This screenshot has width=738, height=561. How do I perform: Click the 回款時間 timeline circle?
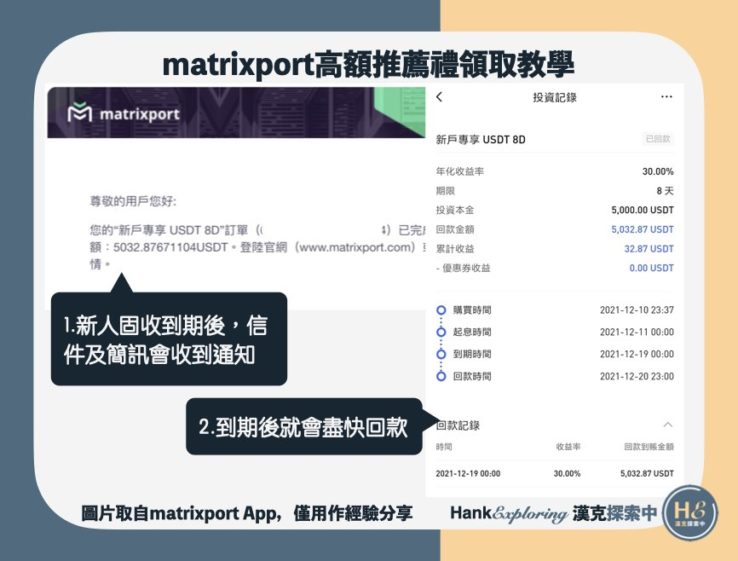pyautogui.click(x=441, y=376)
